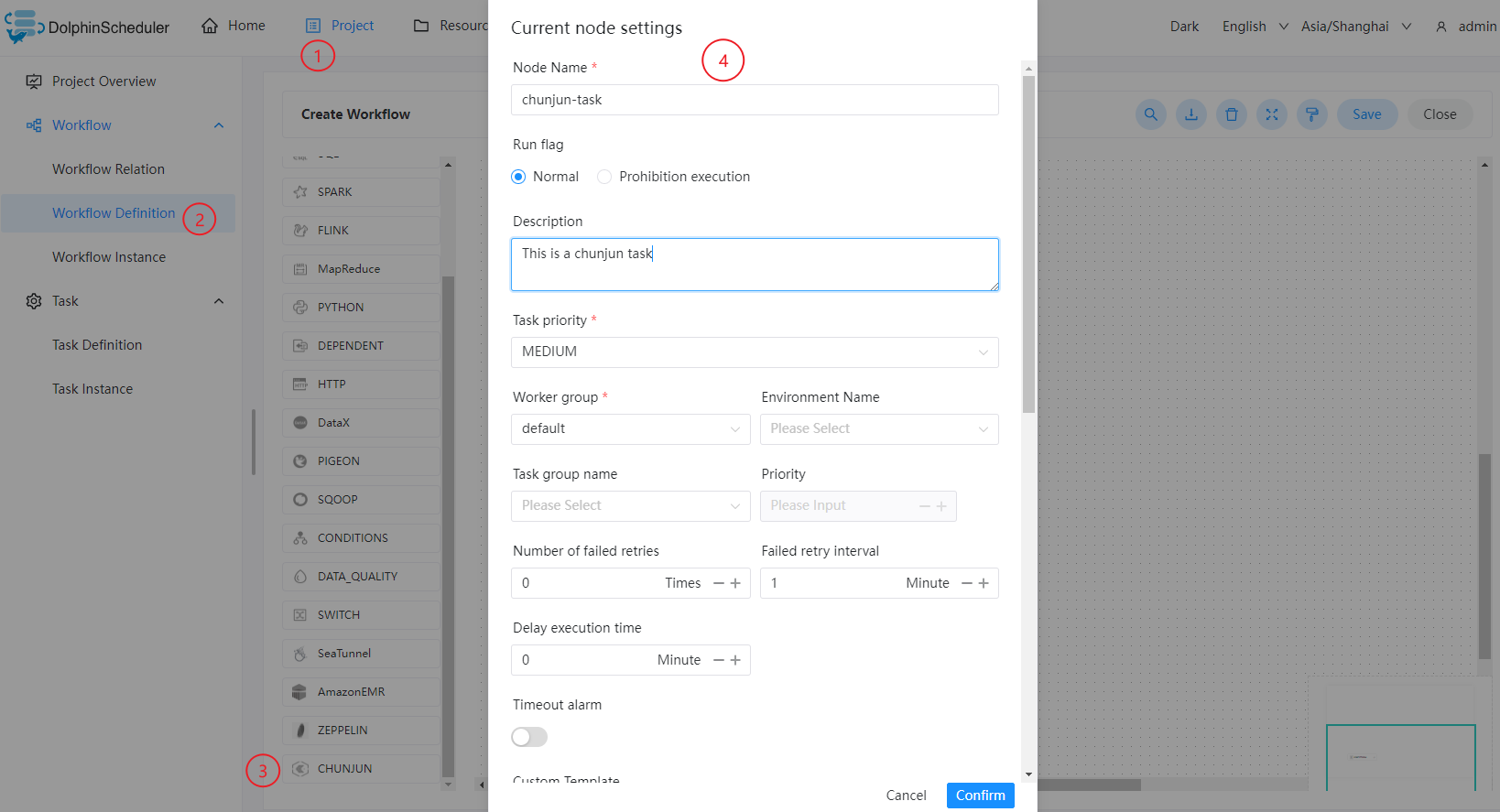Click the trash delete icon in toolbar
This screenshot has width=1500, height=812.
click(x=1231, y=114)
